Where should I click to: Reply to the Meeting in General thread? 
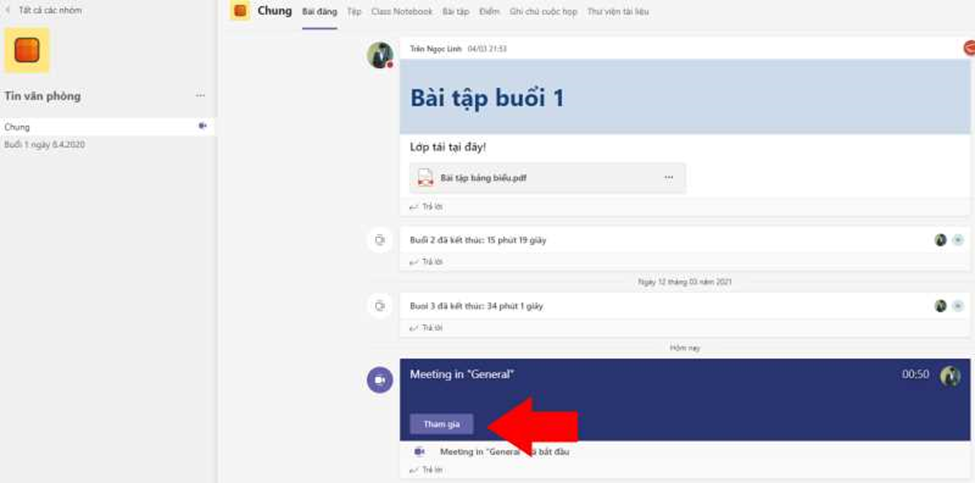[427, 471]
